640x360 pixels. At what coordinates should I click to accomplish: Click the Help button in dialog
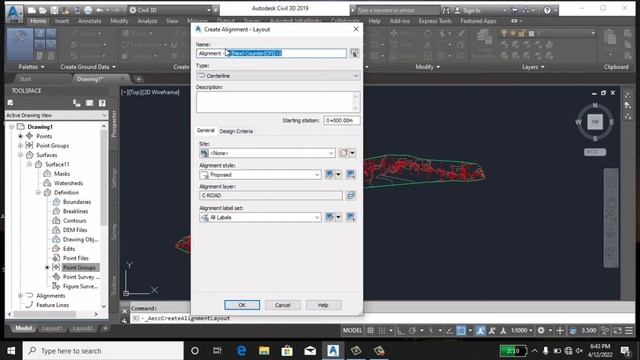pos(323,305)
